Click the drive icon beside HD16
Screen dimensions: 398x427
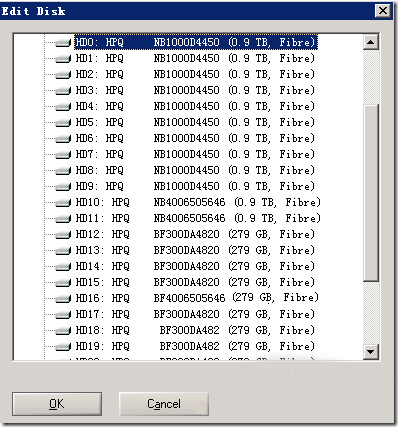click(x=63, y=298)
